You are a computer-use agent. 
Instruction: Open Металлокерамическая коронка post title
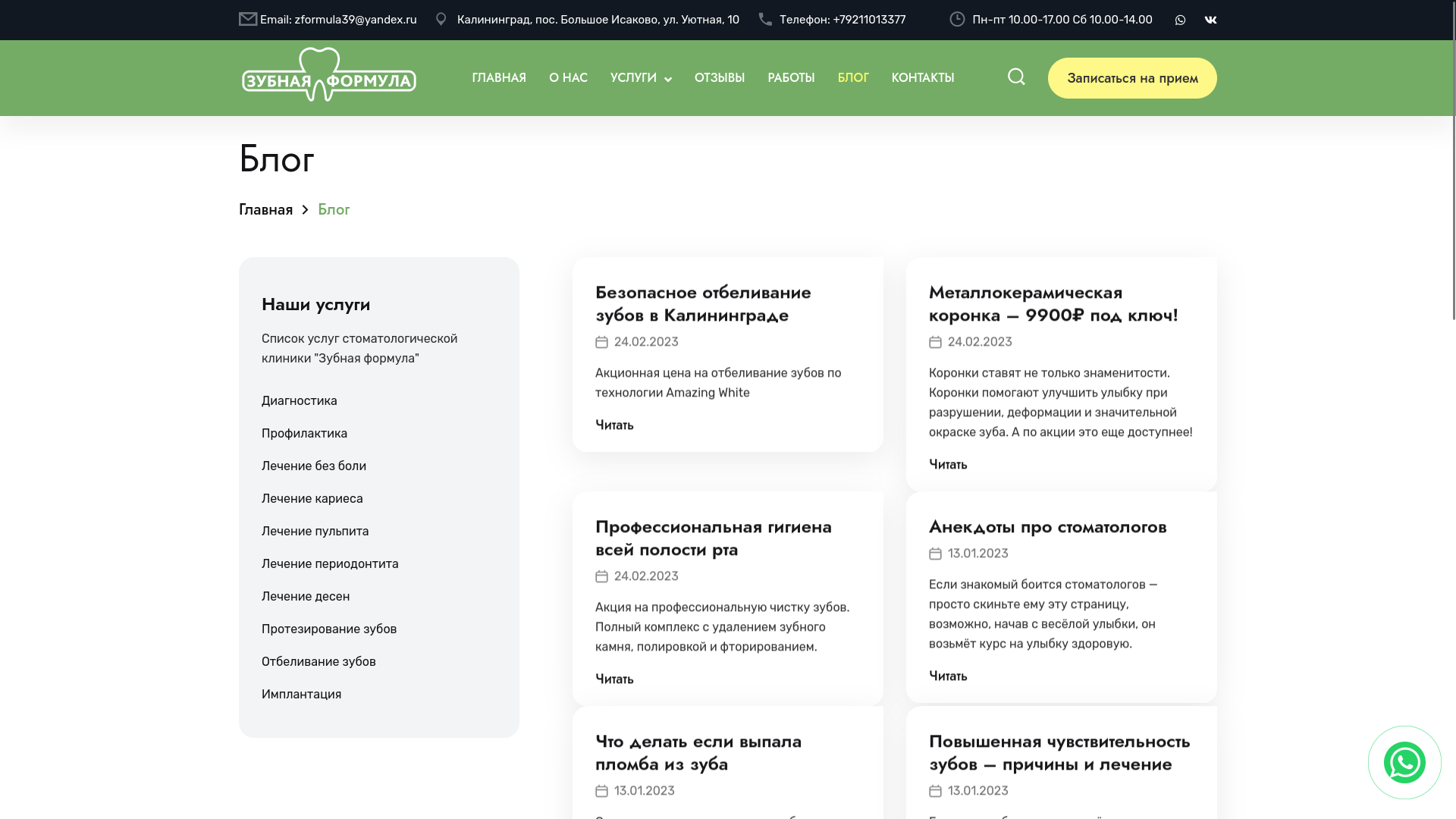point(1053,303)
